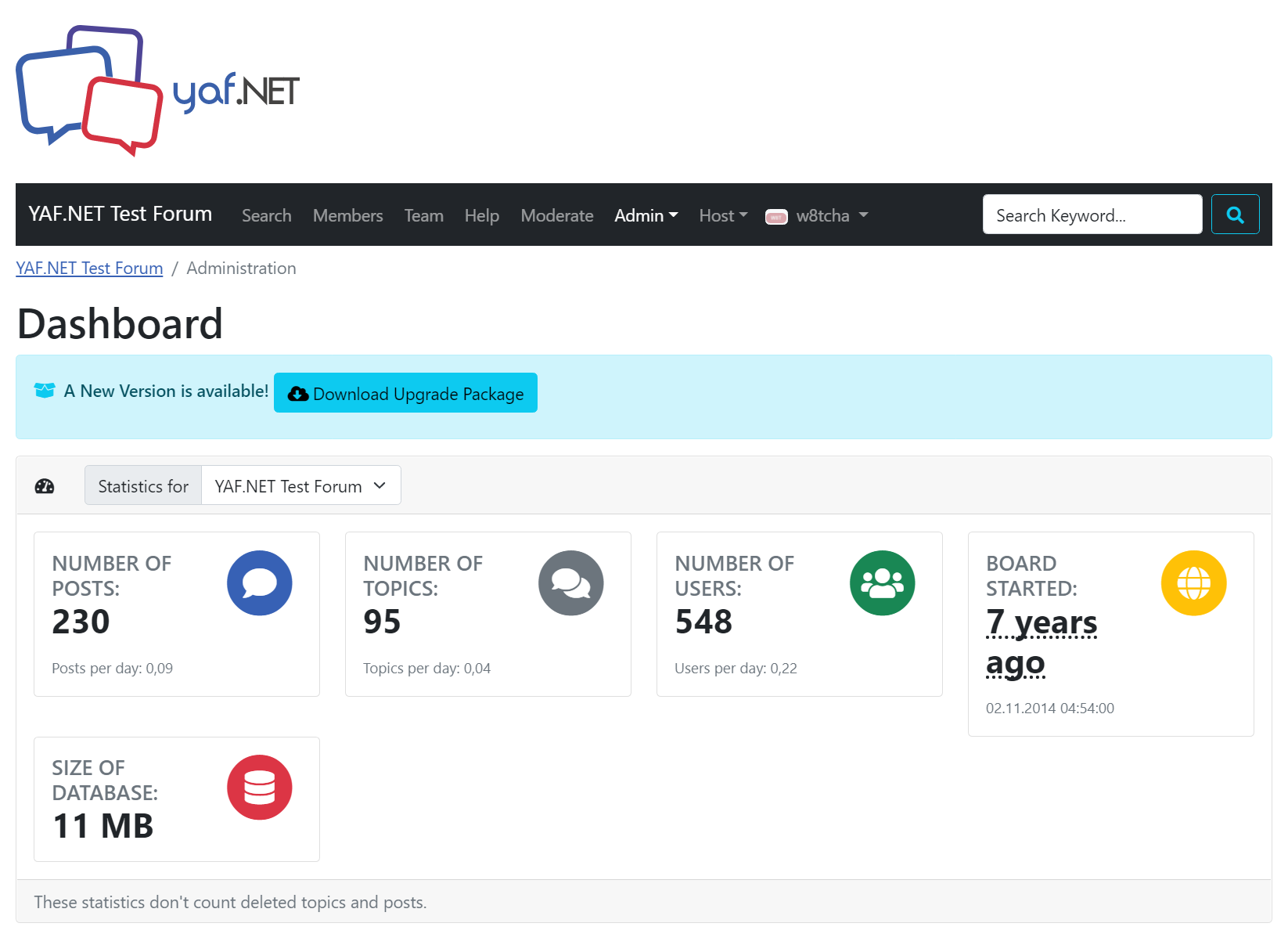Click the gray topics comments icon
The height and width of the screenshot is (934, 1288).
click(x=571, y=583)
